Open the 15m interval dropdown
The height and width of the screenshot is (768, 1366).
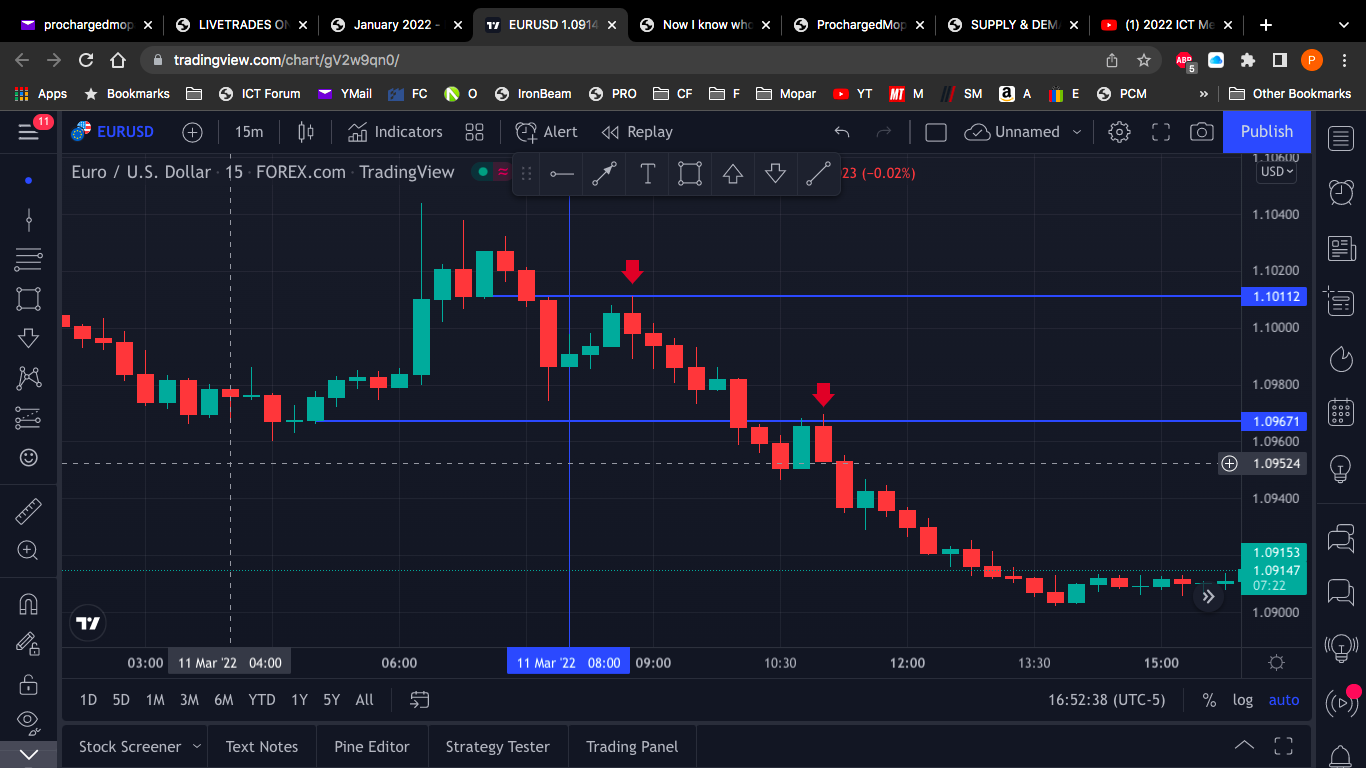point(249,132)
